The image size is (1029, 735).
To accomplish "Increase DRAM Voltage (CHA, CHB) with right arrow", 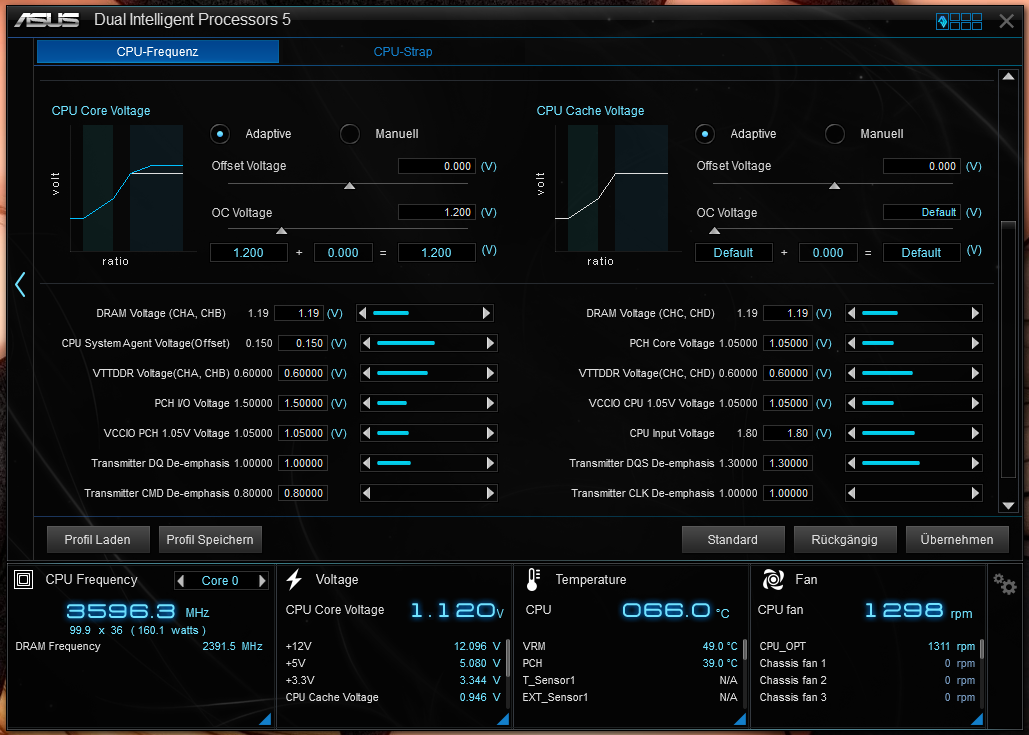I will (x=486, y=313).
